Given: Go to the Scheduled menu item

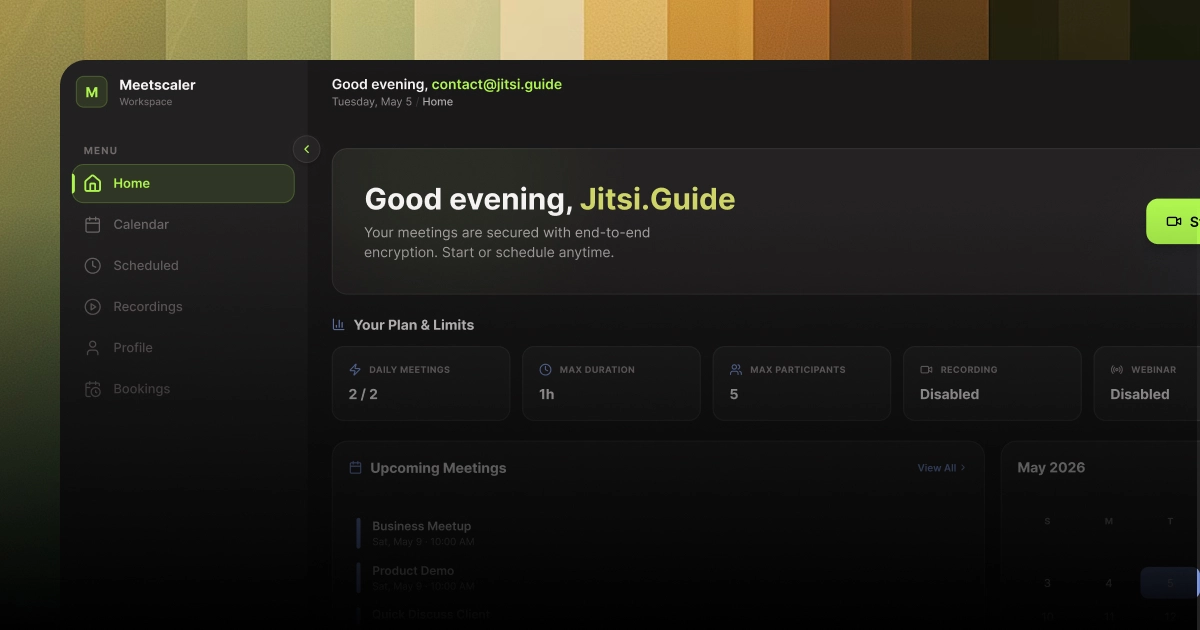Looking at the screenshot, I should [183, 266].
